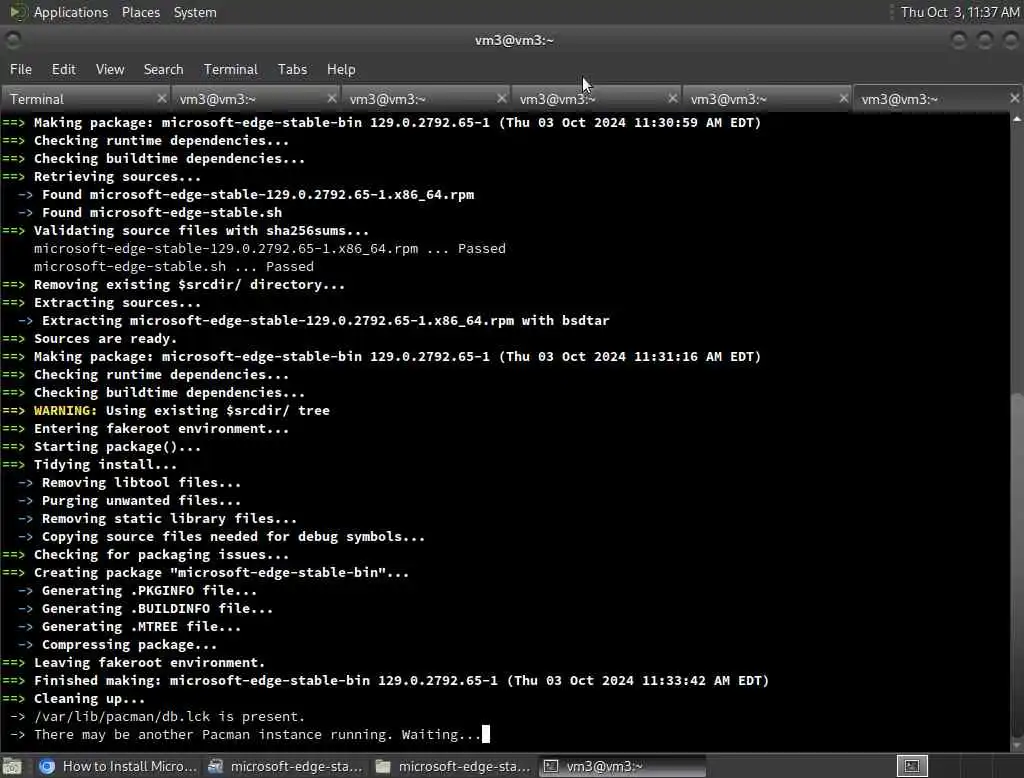Open the Help menu
Screen dimensions: 1024x778
tap(341, 69)
